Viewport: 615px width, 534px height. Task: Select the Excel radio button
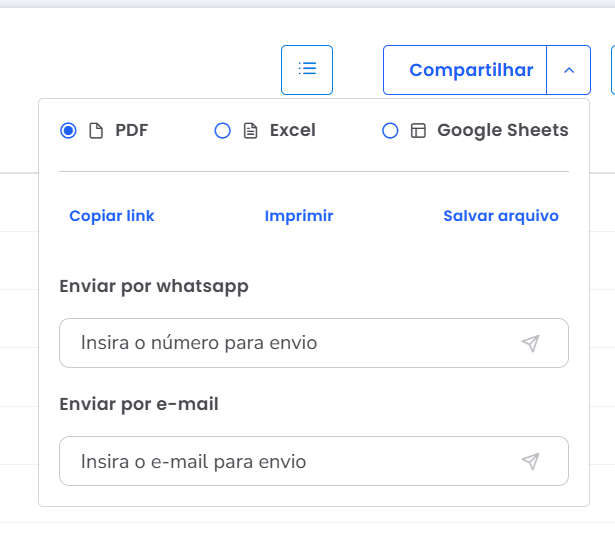pyautogui.click(x=223, y=131)
